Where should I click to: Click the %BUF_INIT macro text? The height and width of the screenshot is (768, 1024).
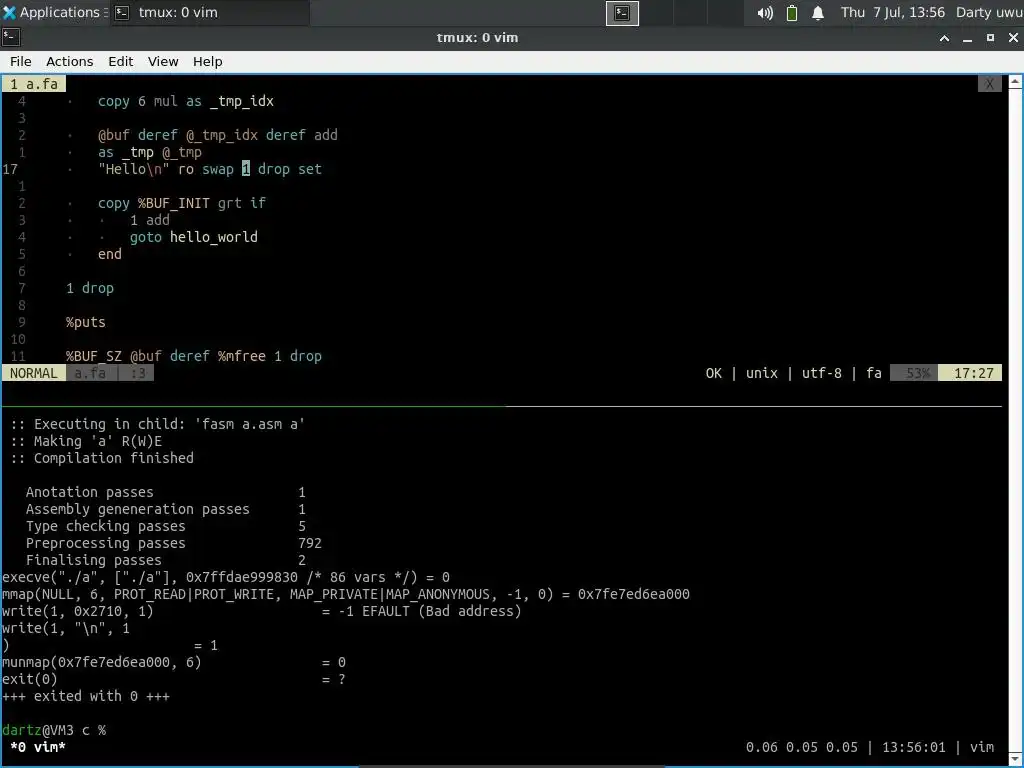pyautogui.click(x=174, y=203)
